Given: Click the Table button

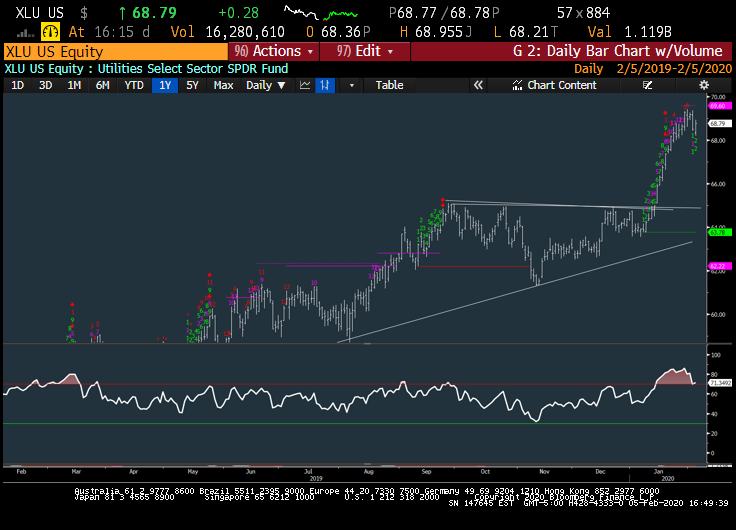Looking at the screenshot, I should [x=389, y=85].
